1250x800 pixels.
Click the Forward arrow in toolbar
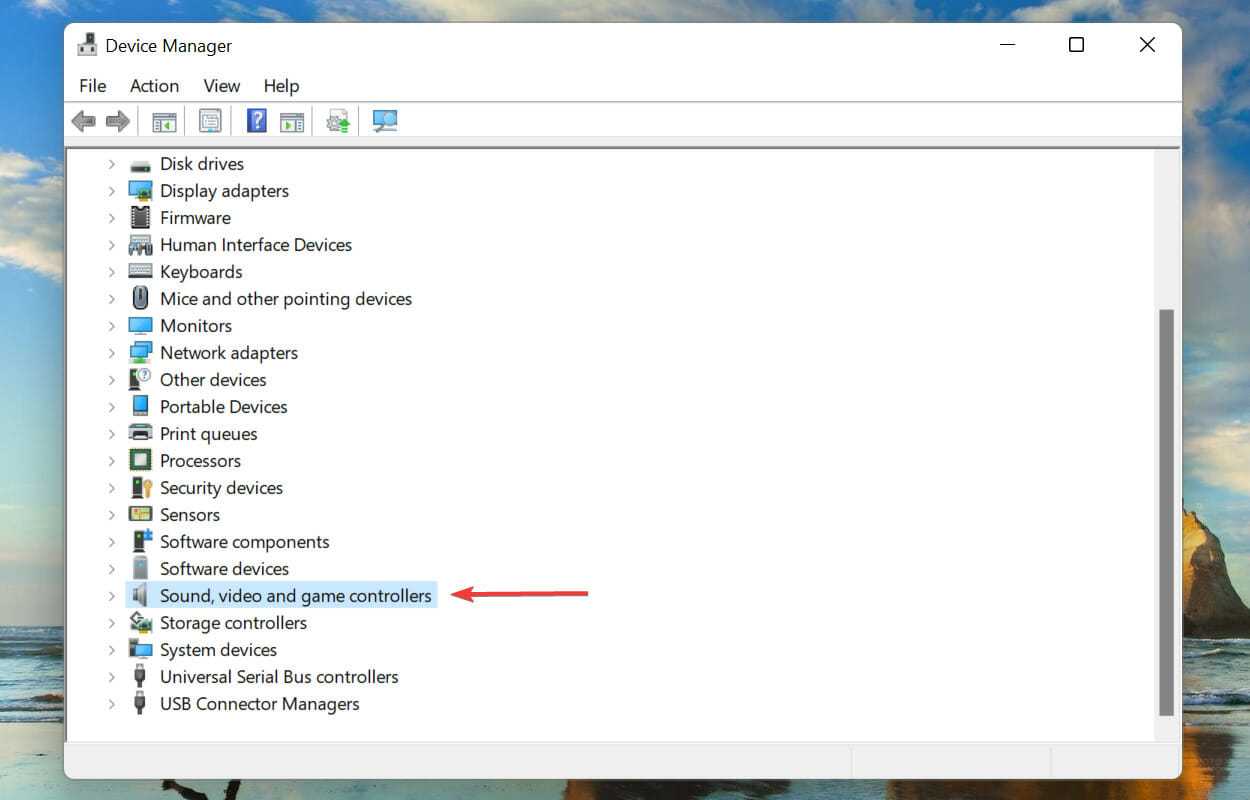tap(118, 121)
